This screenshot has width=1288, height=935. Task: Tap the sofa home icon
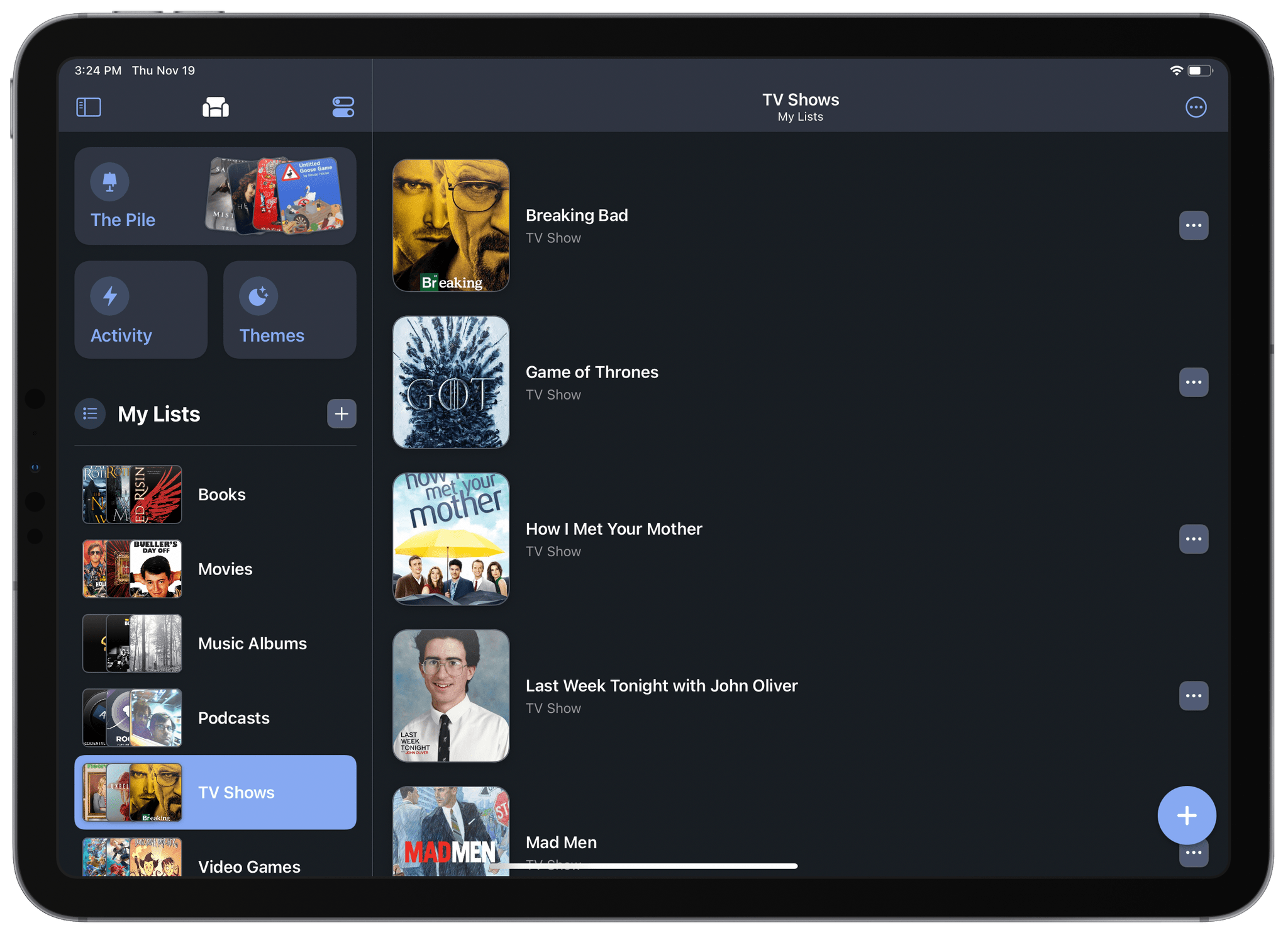216,107
